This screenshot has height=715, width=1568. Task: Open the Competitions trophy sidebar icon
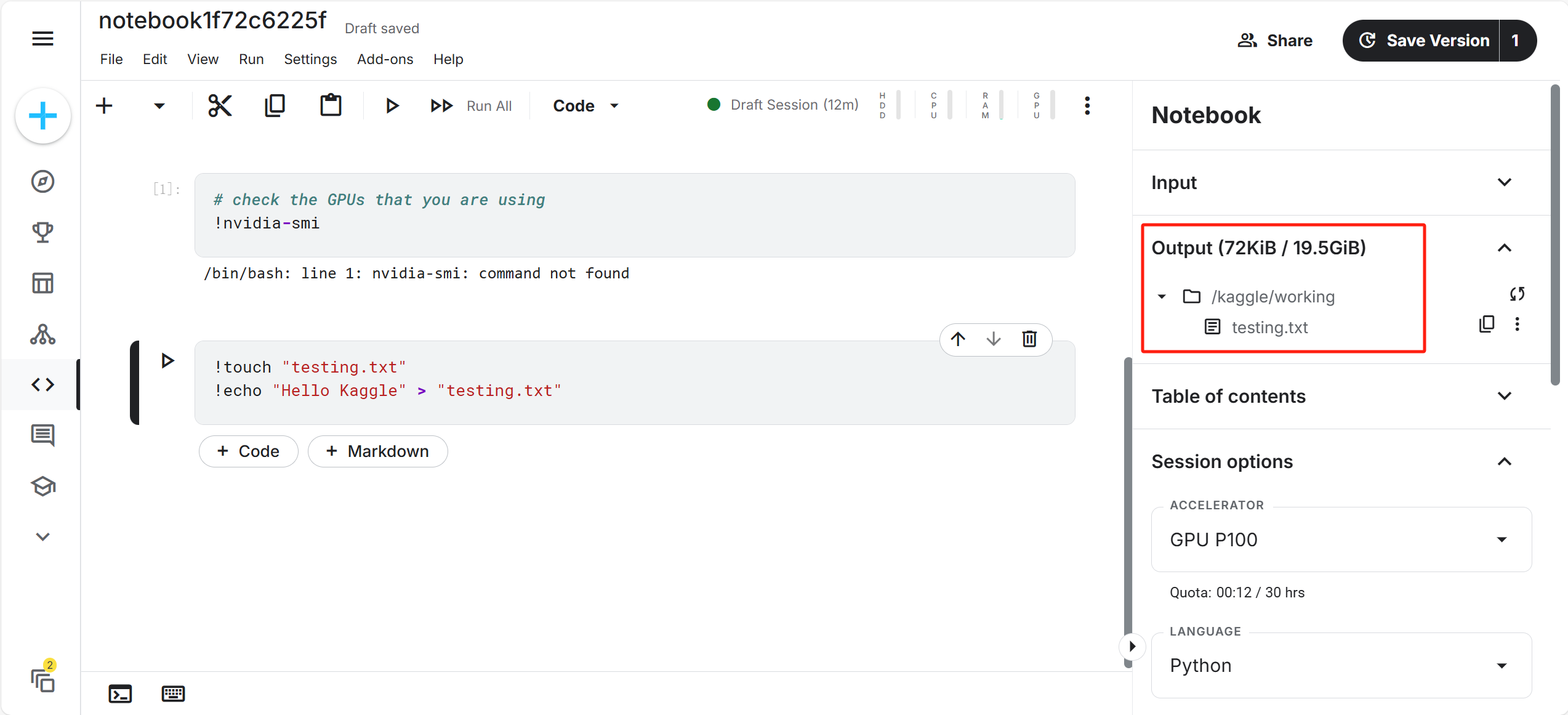[x=42, y=232]
